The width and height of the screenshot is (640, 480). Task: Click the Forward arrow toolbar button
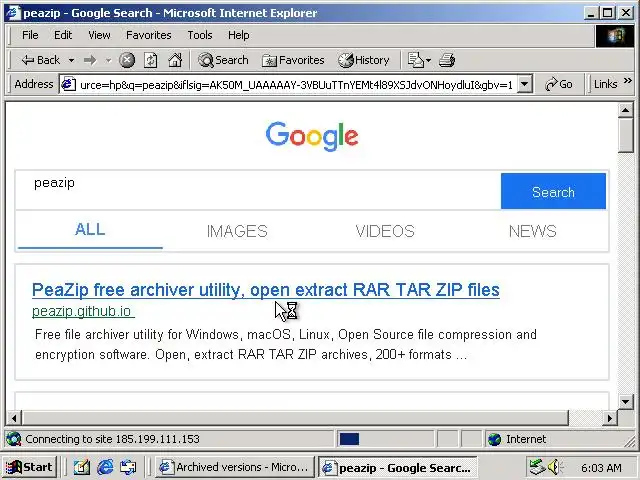(x=90, y=60)
